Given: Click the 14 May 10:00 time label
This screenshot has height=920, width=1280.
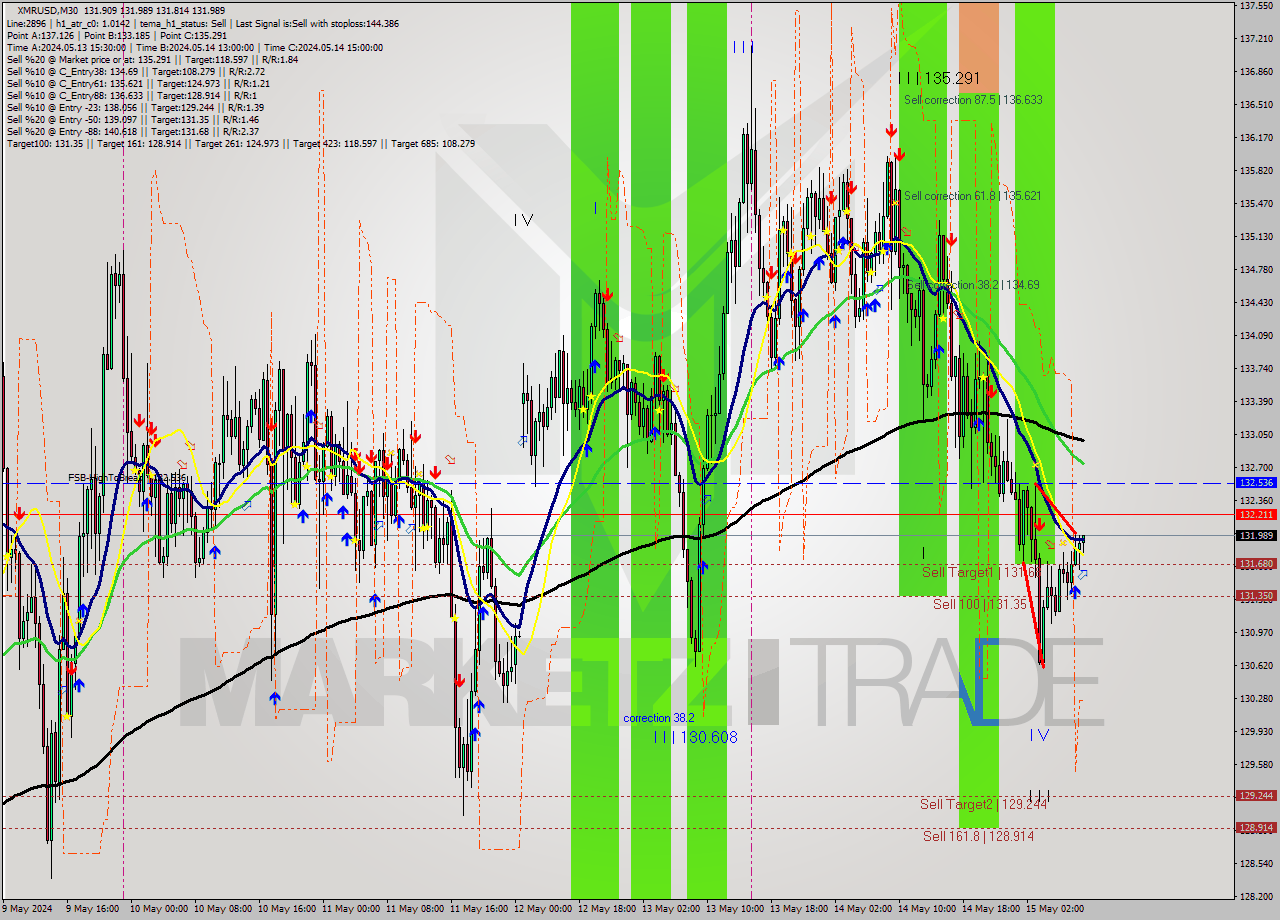Looking at the screenshot, I should tap(925, 909).
